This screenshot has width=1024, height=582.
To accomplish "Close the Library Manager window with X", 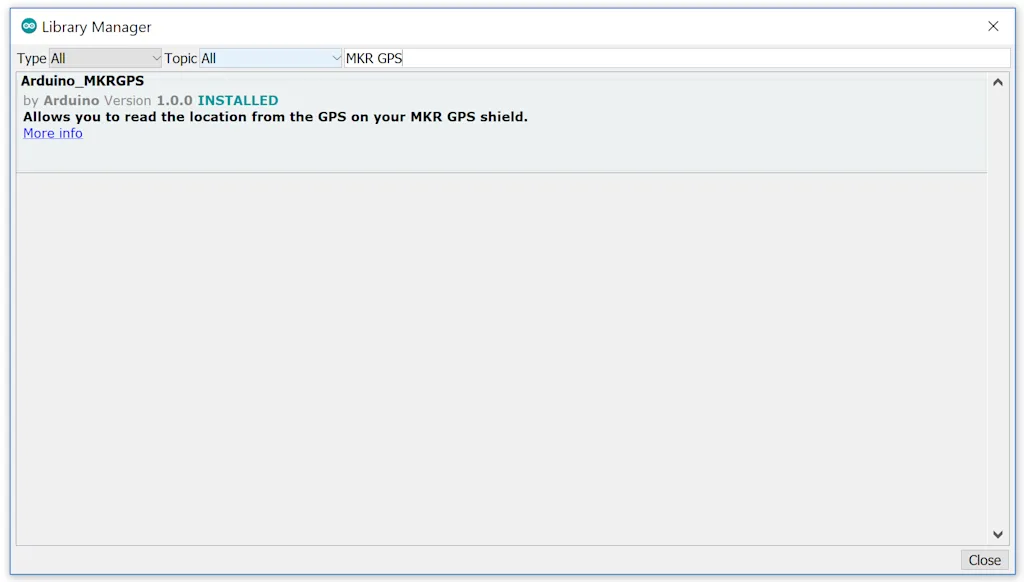I will [x=993, y=26].
